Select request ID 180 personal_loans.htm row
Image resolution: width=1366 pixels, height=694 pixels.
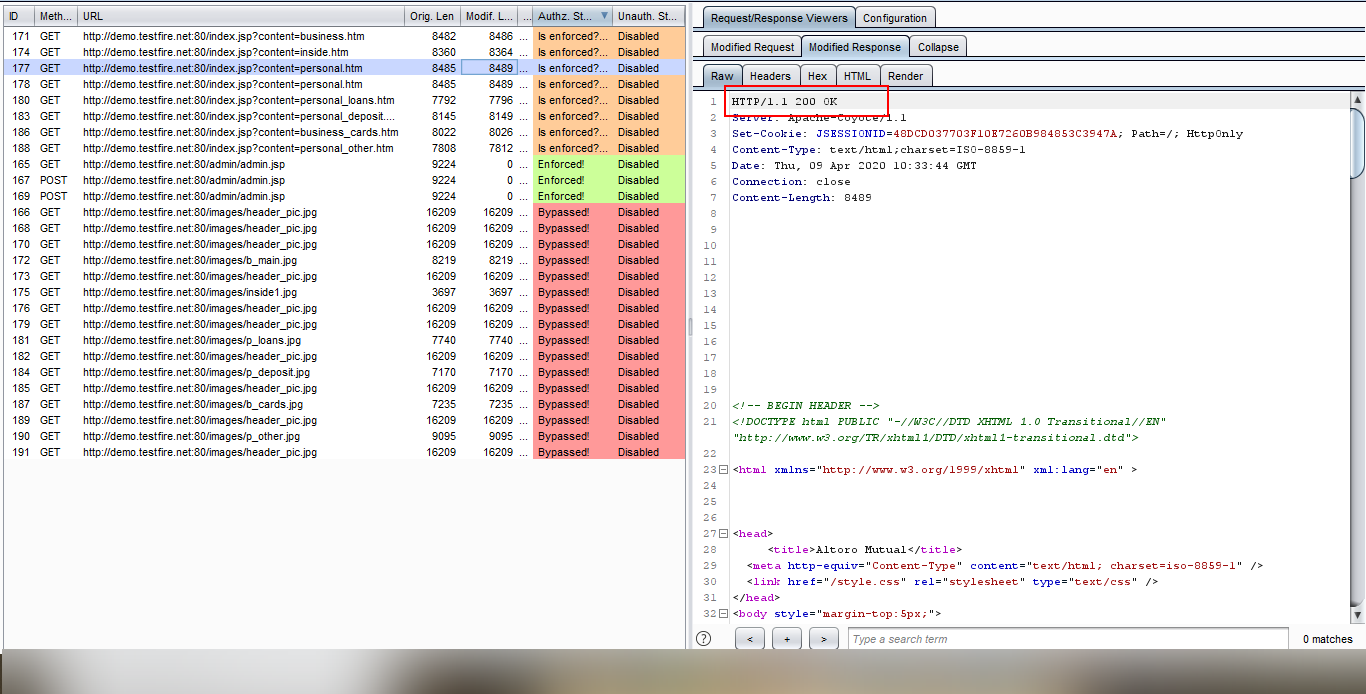click(345, 100)
